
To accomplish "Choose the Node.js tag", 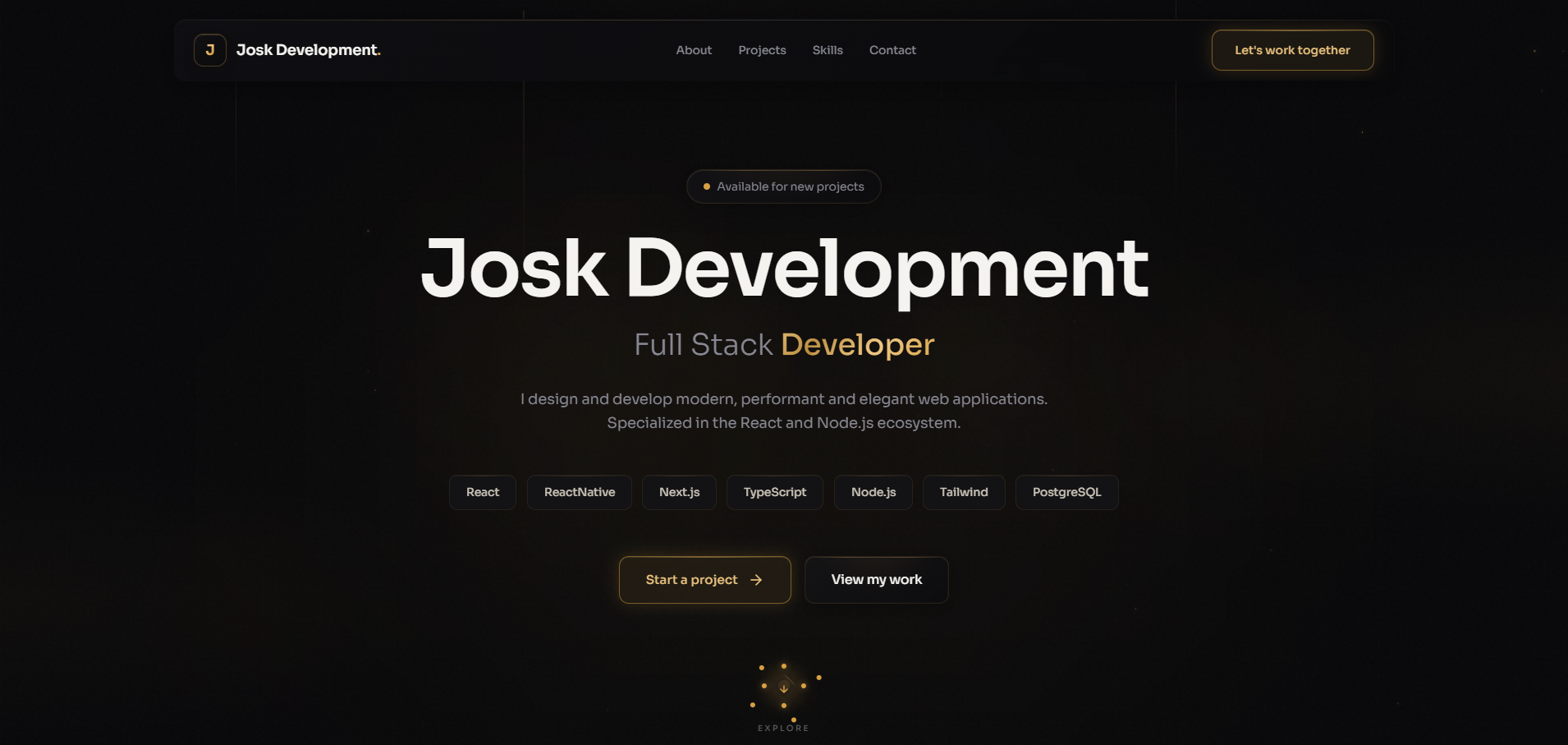I will coord(873,492).
